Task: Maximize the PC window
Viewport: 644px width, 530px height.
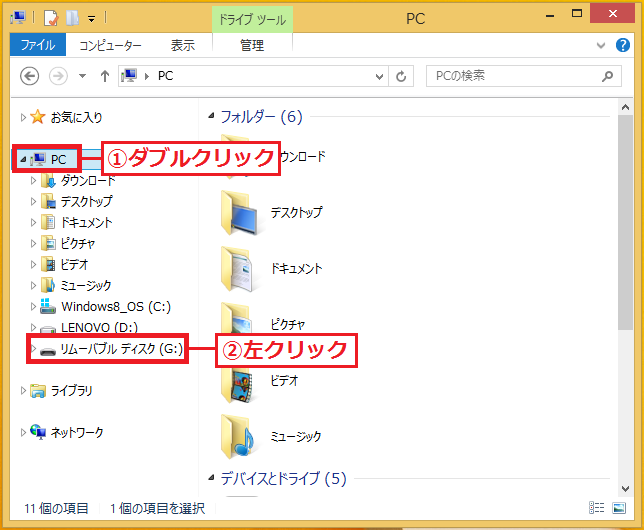Action: click(577, 14)
